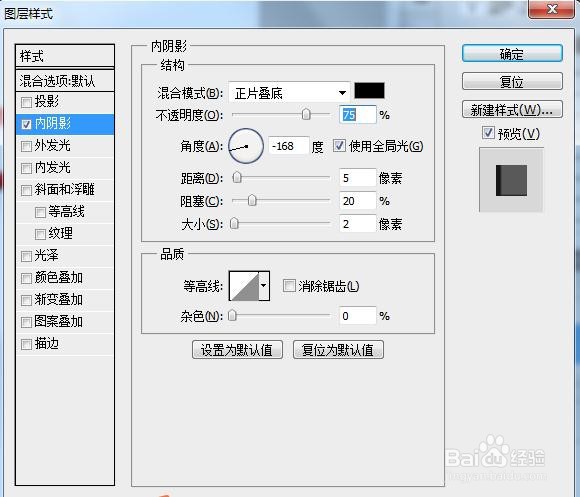Viewport: 580px width, 497px height.
Task: Click the size field showing 2
Action: [x=358, y=224]
